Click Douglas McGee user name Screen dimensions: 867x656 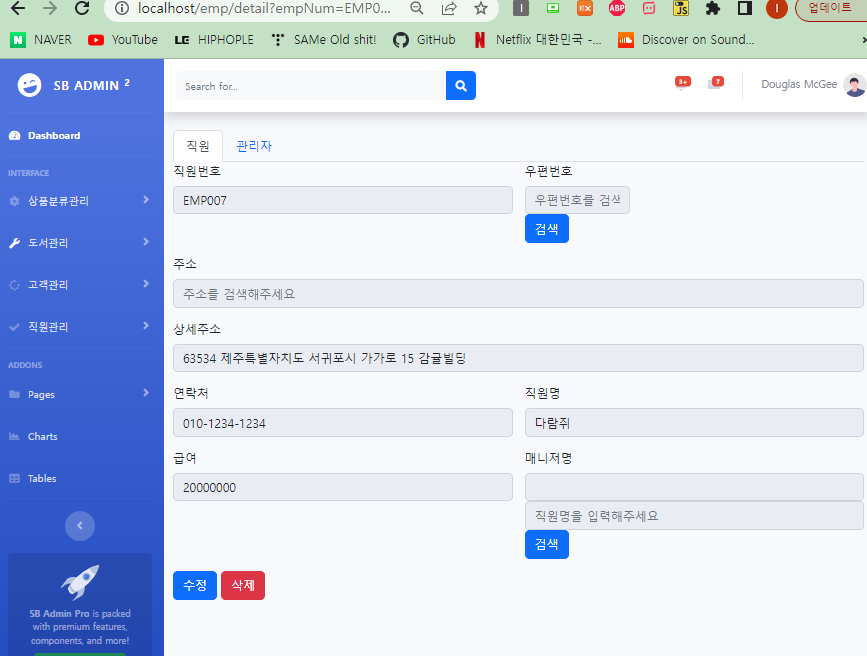pos(799,84)
